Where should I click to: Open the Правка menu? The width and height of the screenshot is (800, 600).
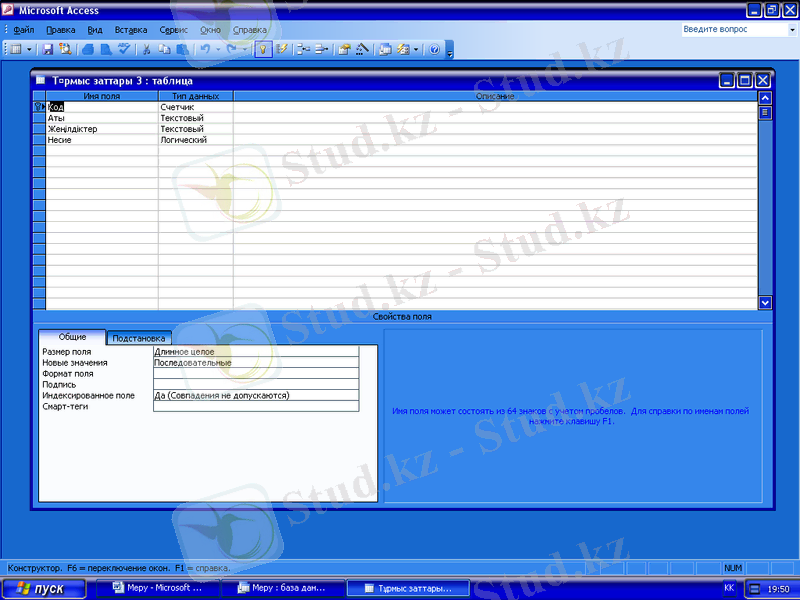pos(61,30)
